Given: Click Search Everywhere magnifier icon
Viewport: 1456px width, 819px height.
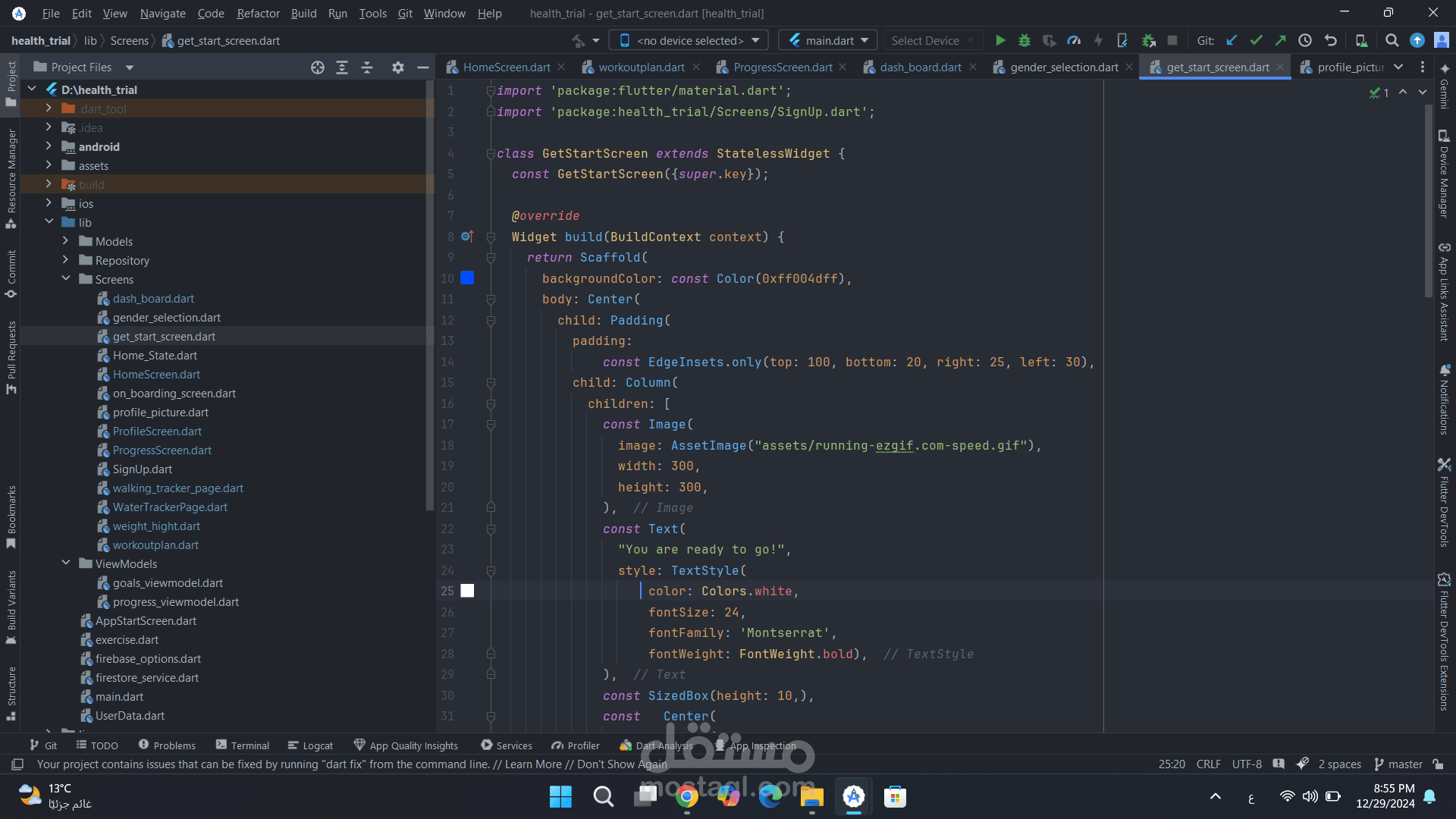Looking at the screenshot, I should (1392, 41).
